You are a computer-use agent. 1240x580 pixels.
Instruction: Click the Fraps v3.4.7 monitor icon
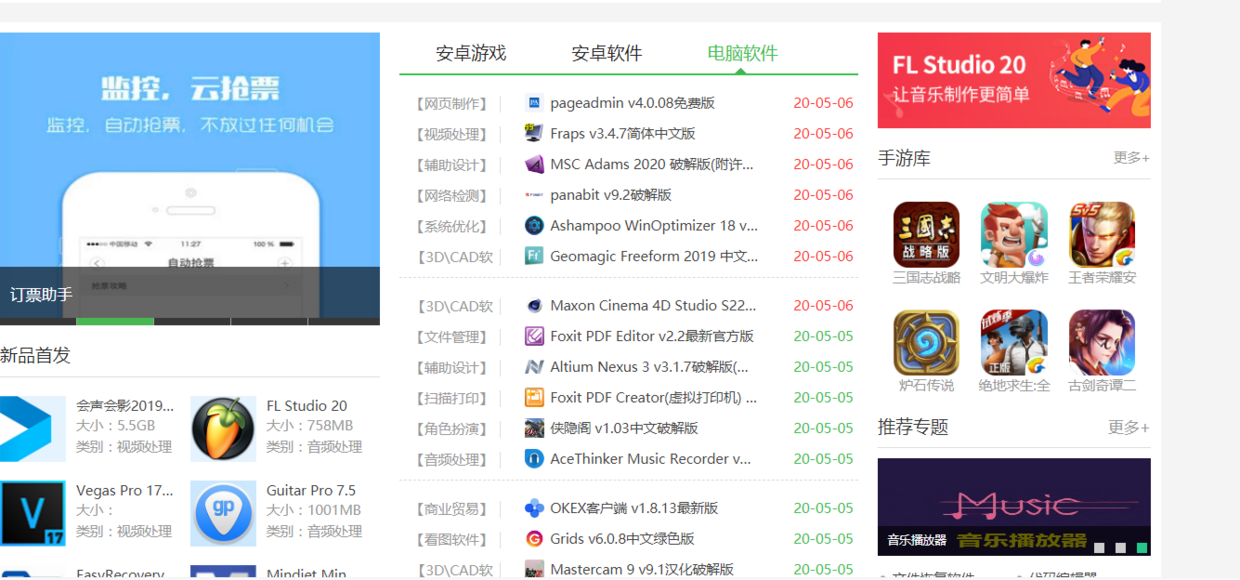pos(534,133)
